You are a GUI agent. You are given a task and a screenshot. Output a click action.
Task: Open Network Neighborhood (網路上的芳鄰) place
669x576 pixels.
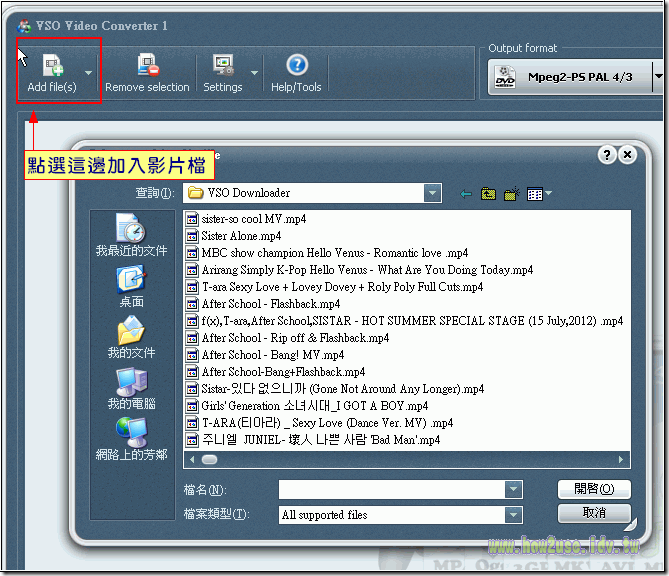[131, 439]
